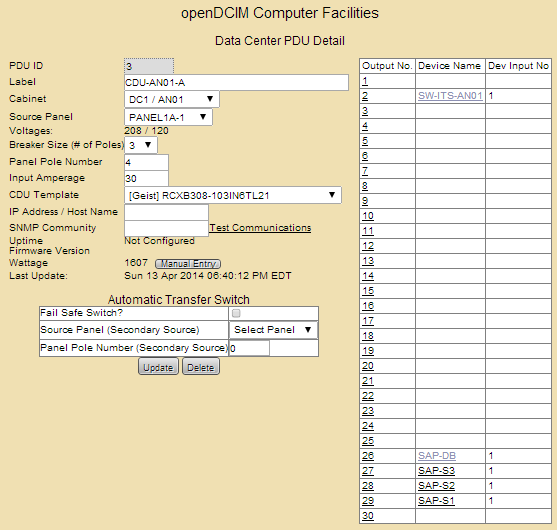The image size is (557, 530).
Task: Select output number 1 link
Action: pos(365,81)
